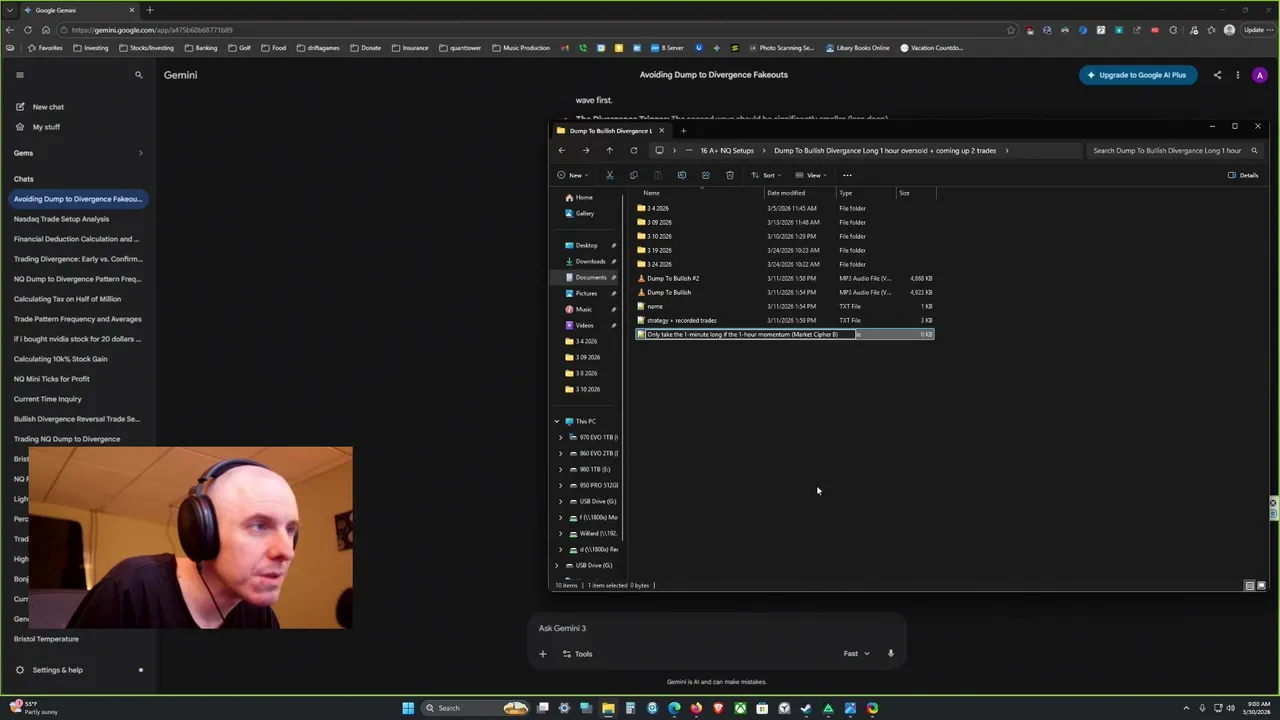The width and height of the screenshot is (1280, 720).
Task: Click the Explorer refresh icon
Action: [x=634, y=151]
